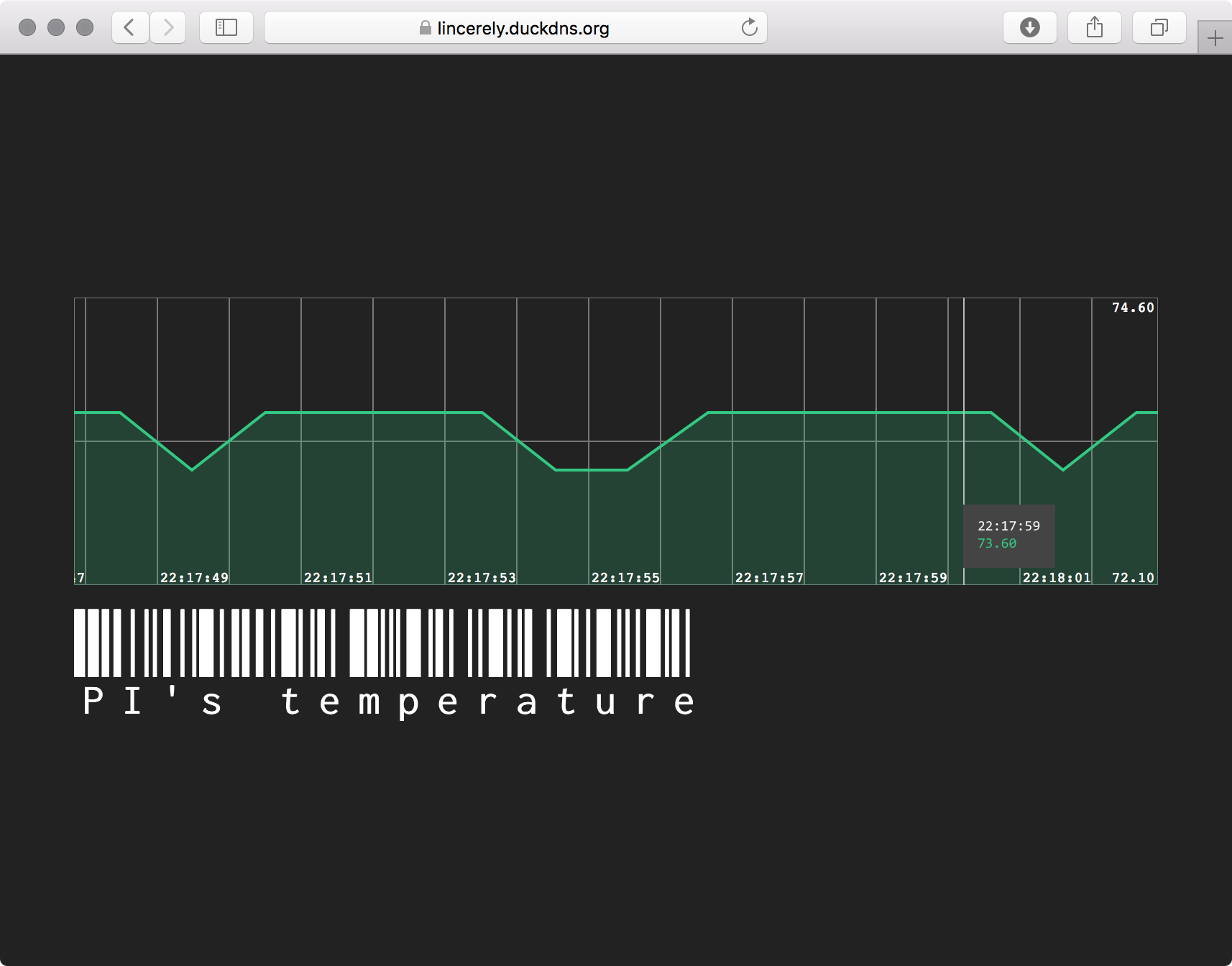Select the 22:17:55 time axis label
This screenshot has height=966, width=1232.
(x=625, y=578)
